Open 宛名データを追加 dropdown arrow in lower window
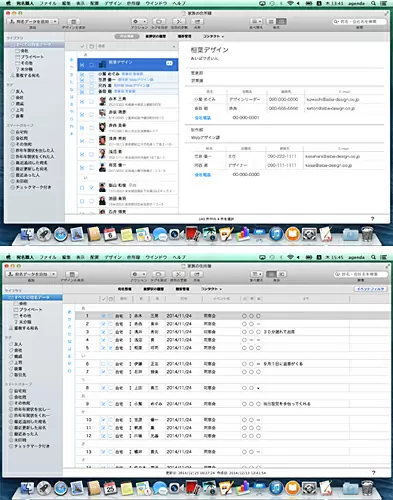 pyautogui.click(x=54, y=274)
